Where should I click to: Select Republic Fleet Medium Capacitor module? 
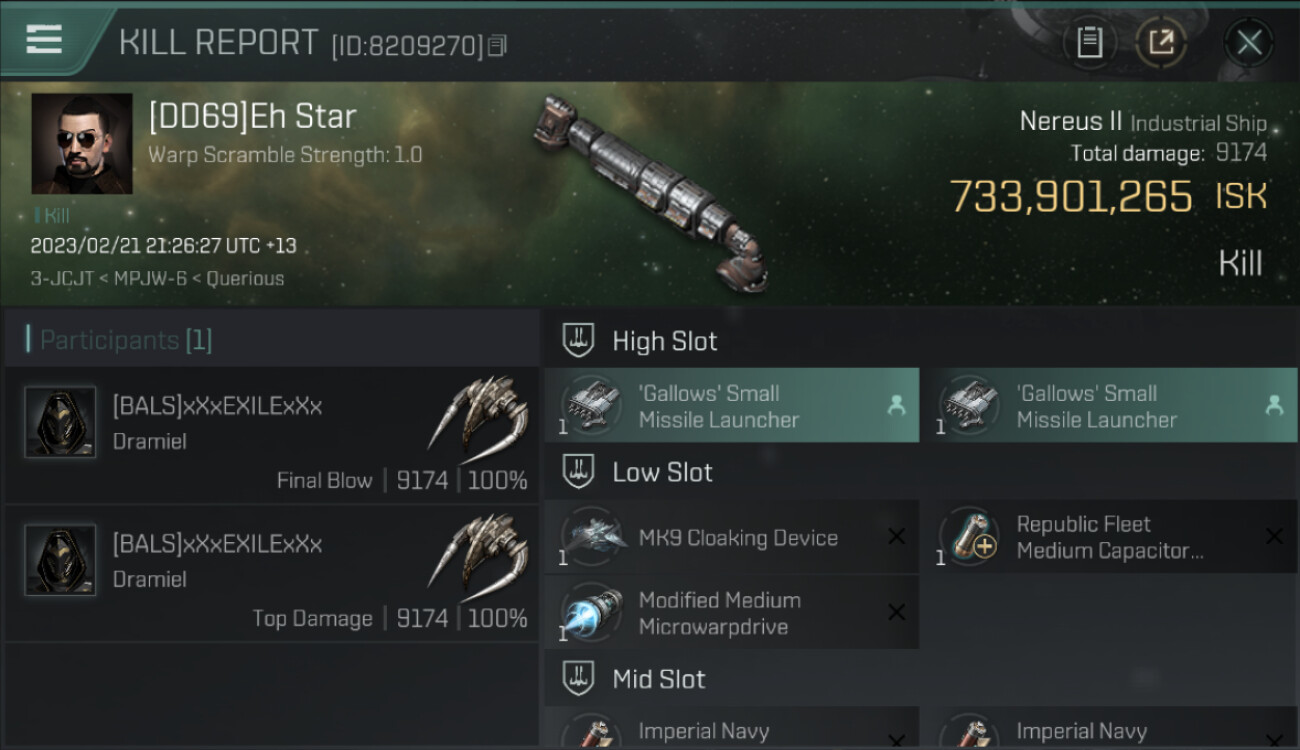[1108, 538]
